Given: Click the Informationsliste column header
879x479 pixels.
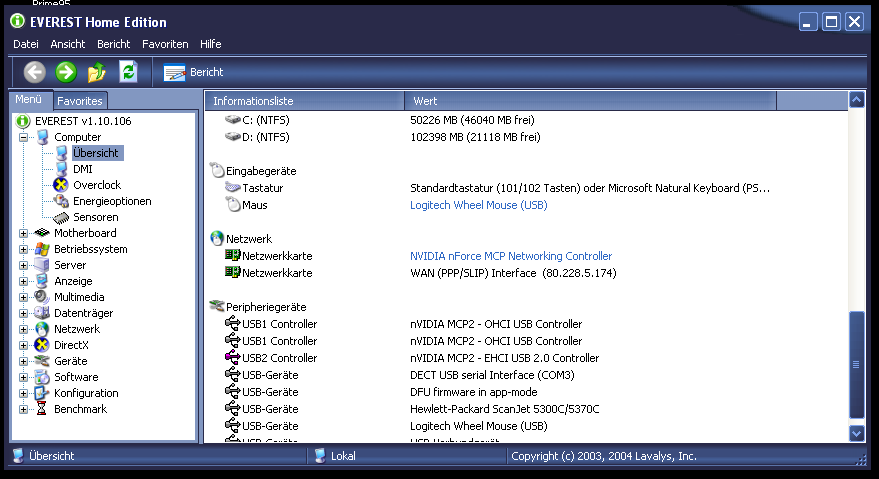Looking at the screenshot, I should pyautogui.click(x=305, y=101).
